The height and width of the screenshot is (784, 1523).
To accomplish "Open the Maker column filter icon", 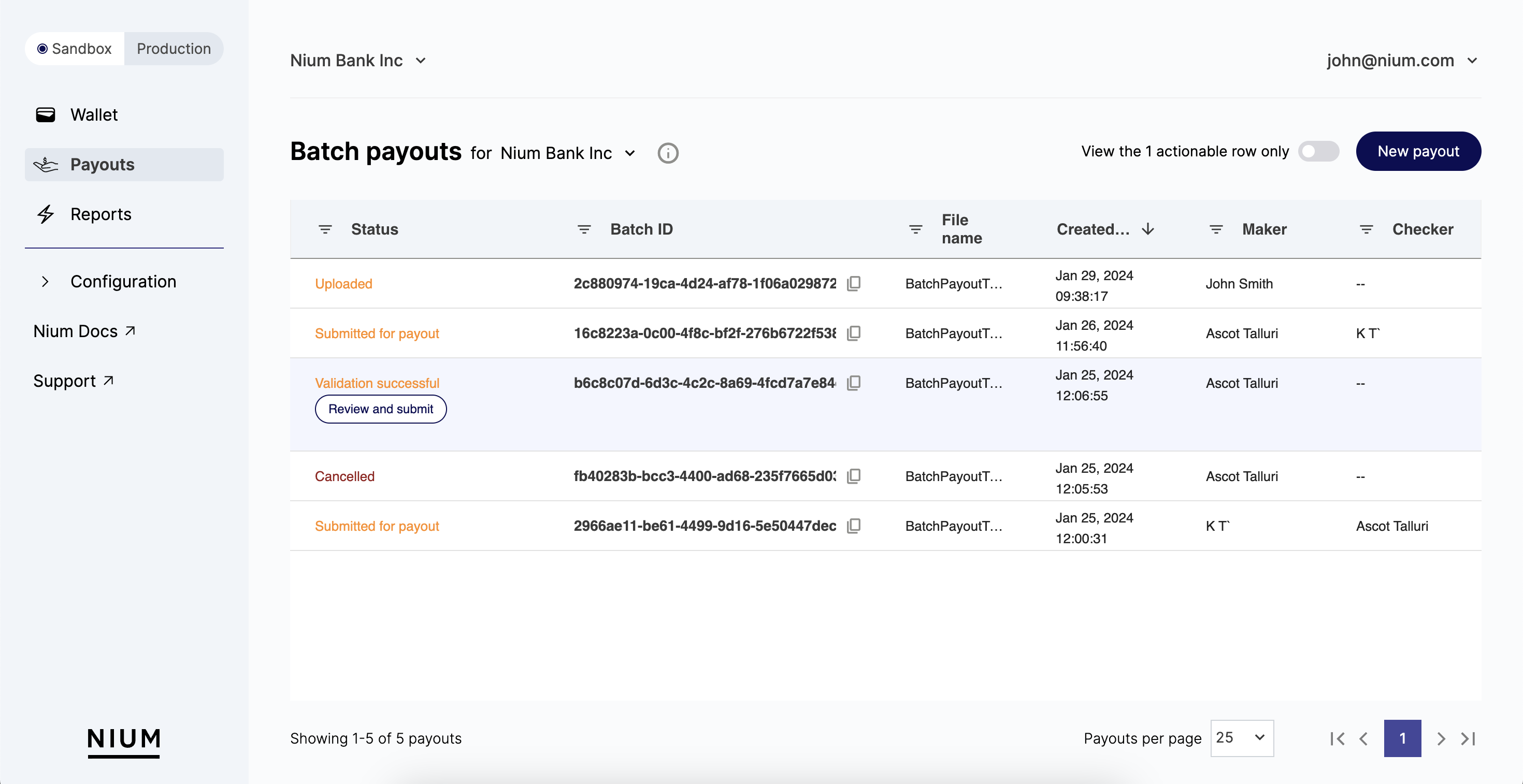I will 1216,229.
